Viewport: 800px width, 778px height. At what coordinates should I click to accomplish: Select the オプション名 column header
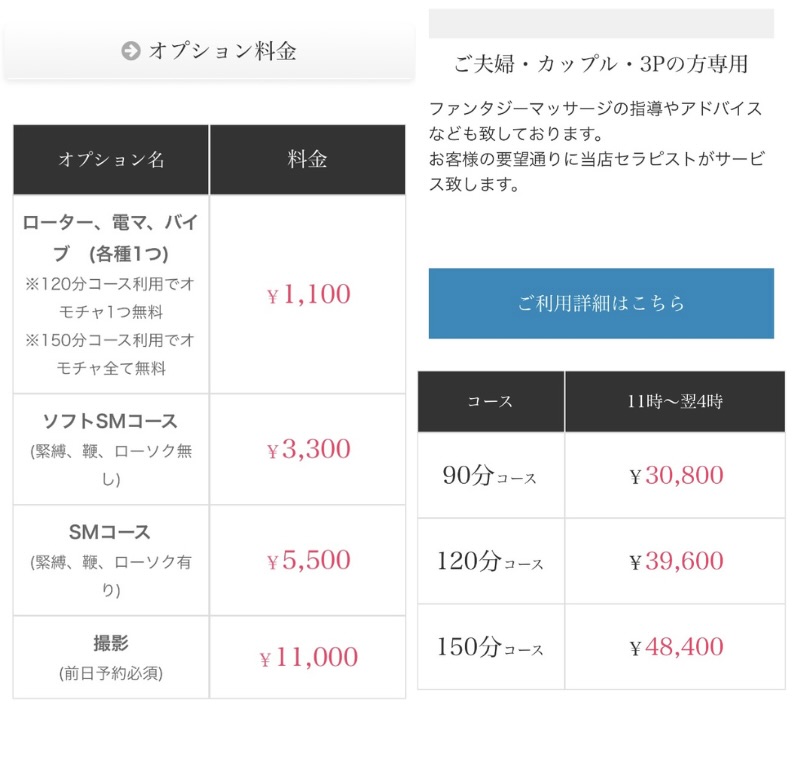[111, 160]
